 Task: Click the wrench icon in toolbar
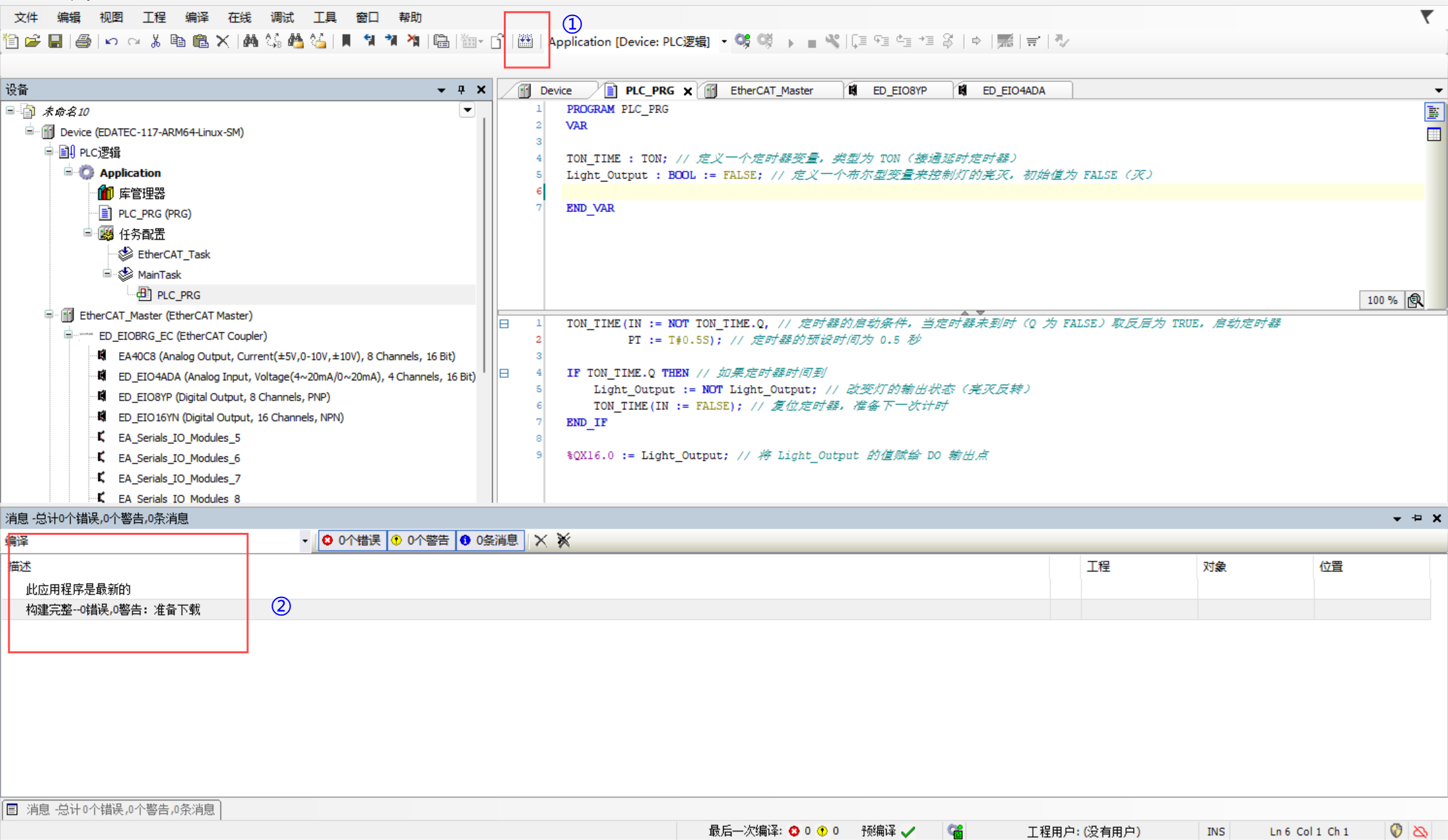[833, 41]
